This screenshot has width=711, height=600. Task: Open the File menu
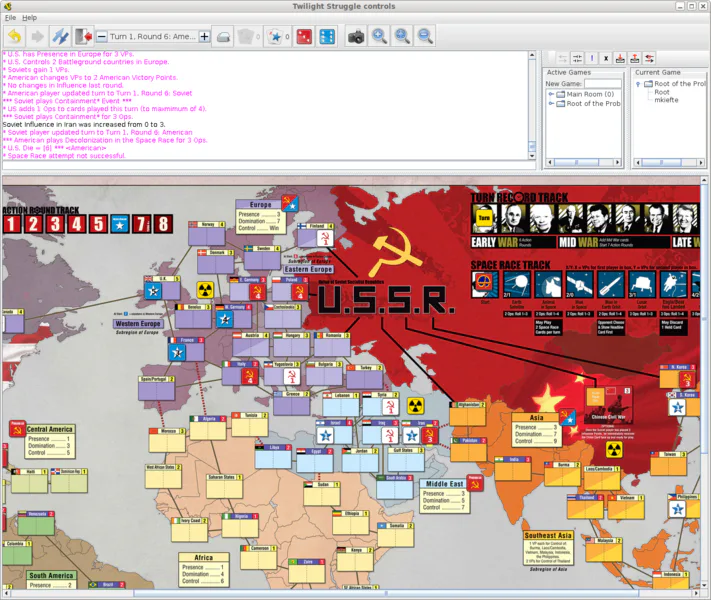coord(10,17)
